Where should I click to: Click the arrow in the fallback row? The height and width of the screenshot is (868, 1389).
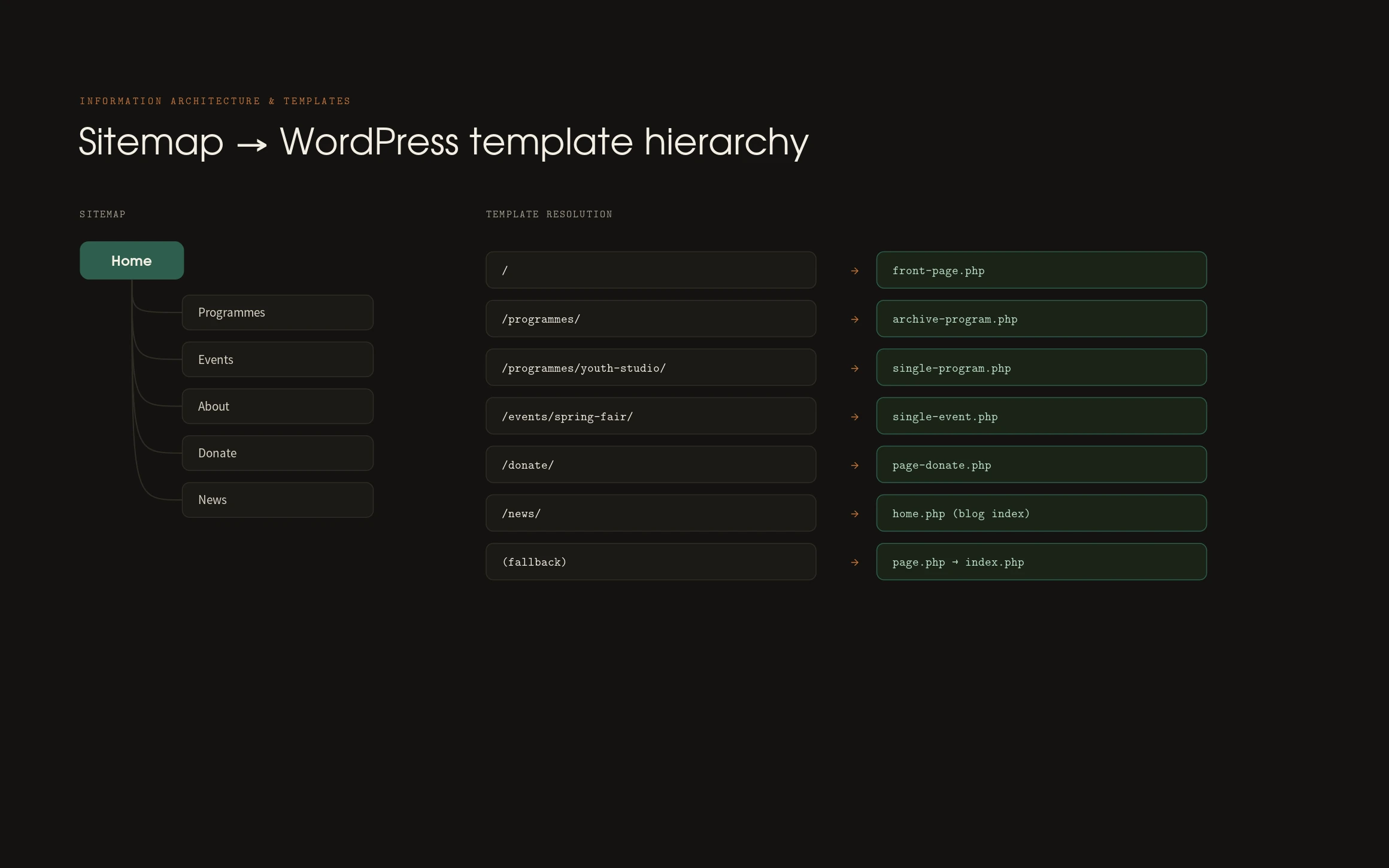[855, 563]
